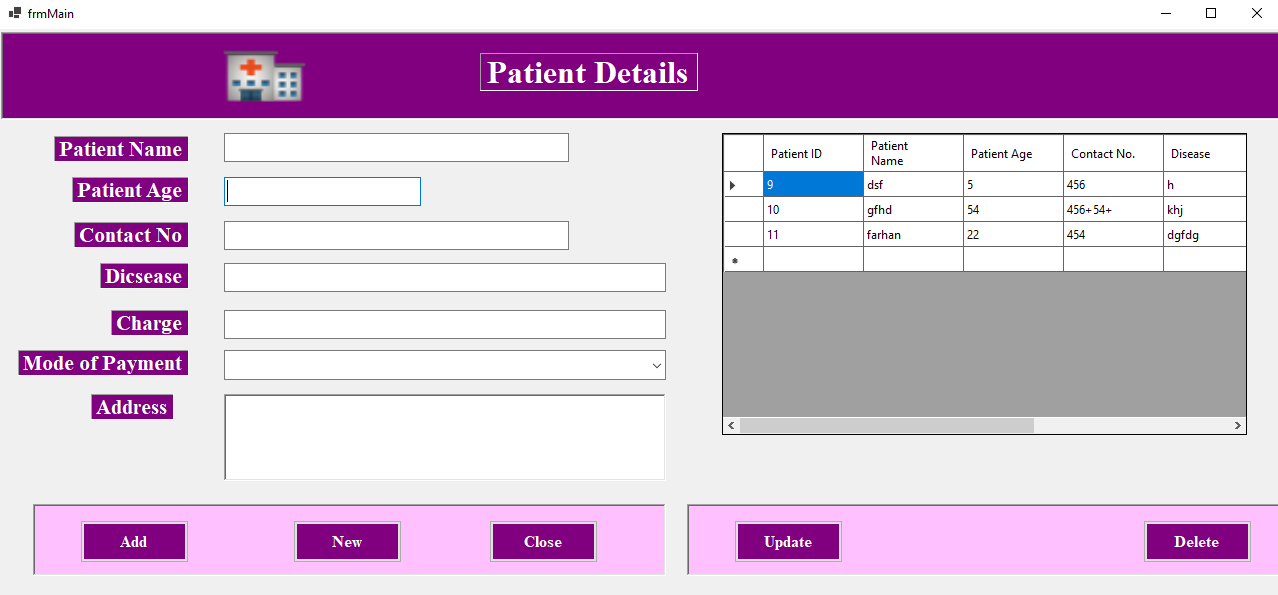Focus the Address multiline text box

pyautogui.click(x=444, y=437)
